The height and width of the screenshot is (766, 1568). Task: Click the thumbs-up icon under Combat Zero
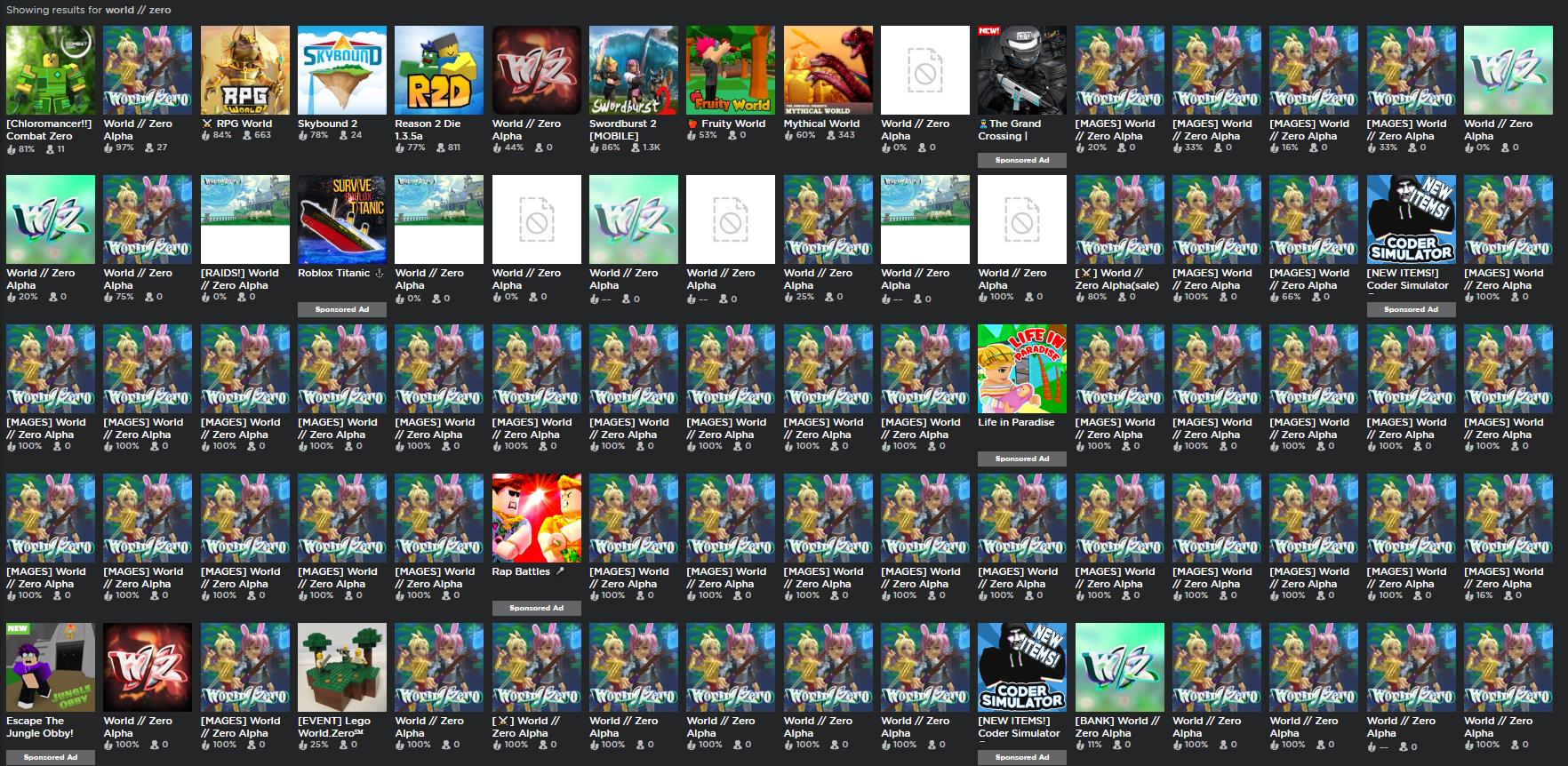(11, 149)
